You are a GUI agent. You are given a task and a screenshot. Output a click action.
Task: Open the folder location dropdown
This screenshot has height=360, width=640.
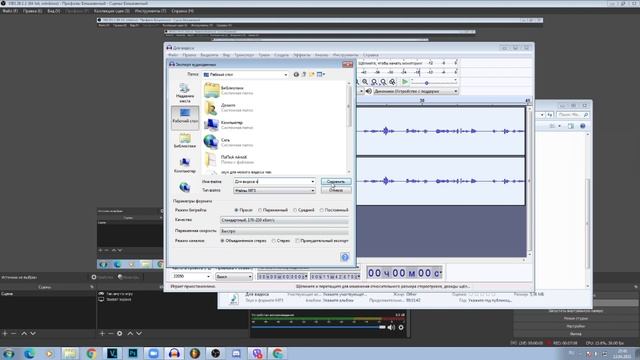[x=245, y=75]
